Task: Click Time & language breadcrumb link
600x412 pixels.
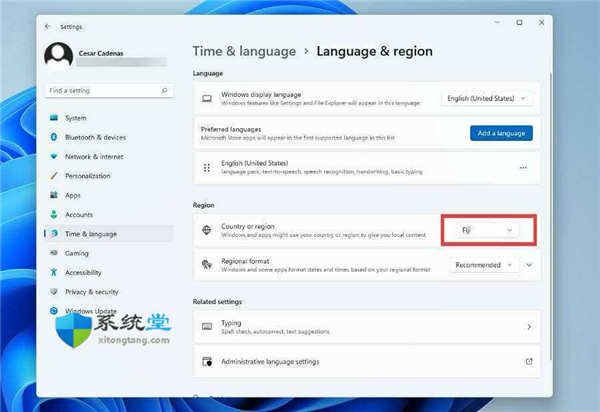Action: (244, 51)
